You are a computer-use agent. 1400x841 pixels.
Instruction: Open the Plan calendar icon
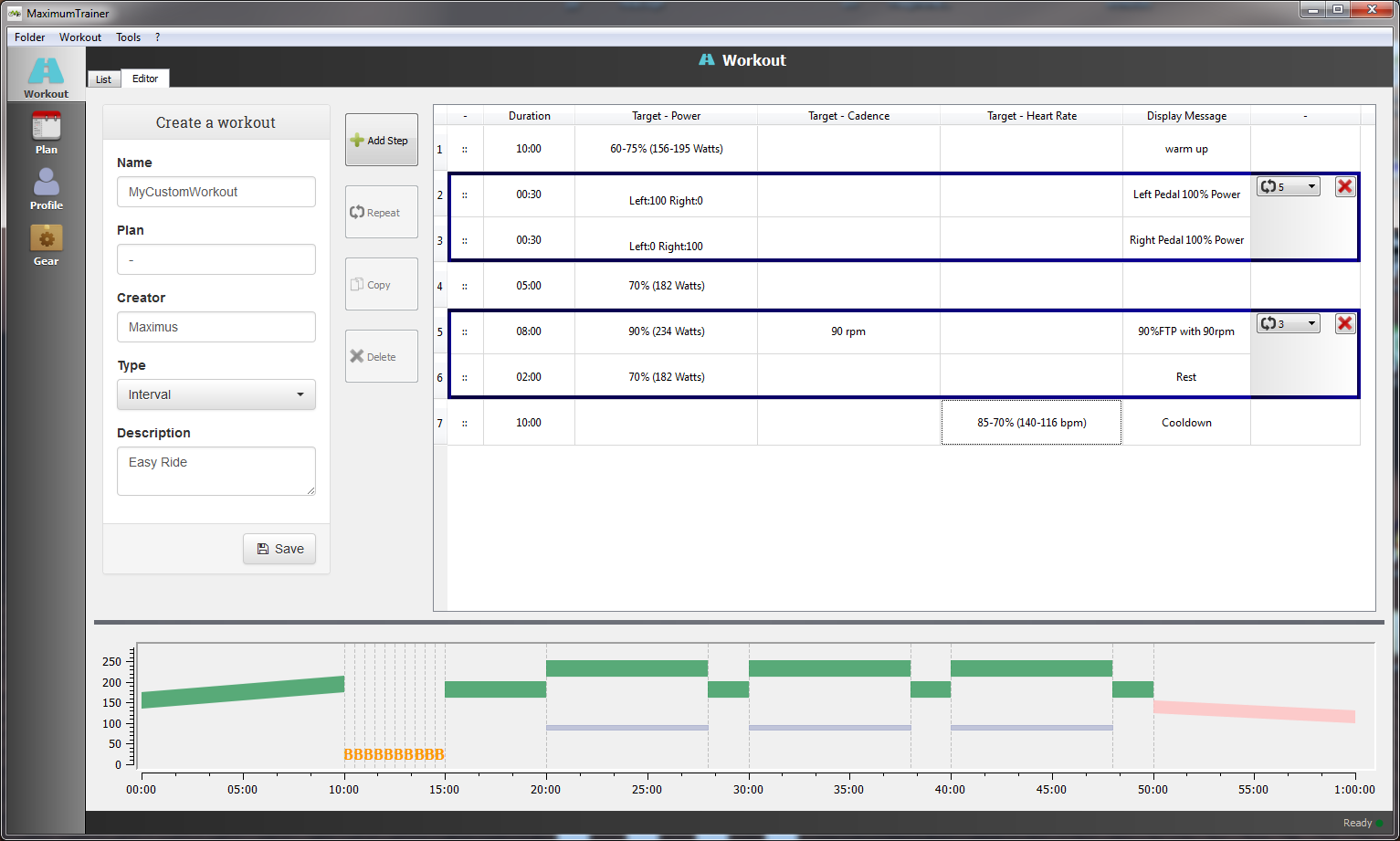click(x=46, y=131)
